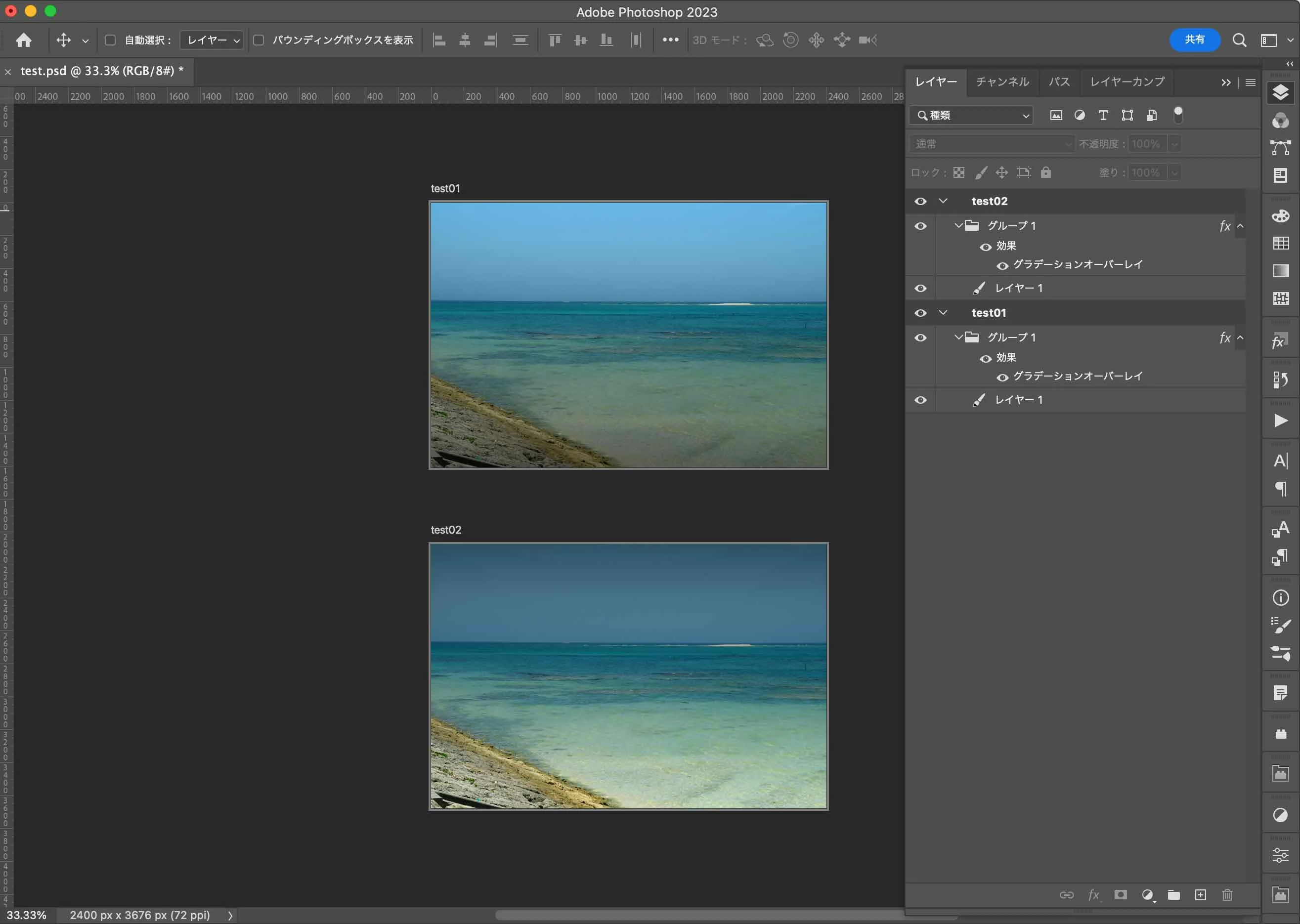Open the Play actions panel icon
Image resolution: width=1300 pixels, height=924 pixels.
pos(1280,420)
